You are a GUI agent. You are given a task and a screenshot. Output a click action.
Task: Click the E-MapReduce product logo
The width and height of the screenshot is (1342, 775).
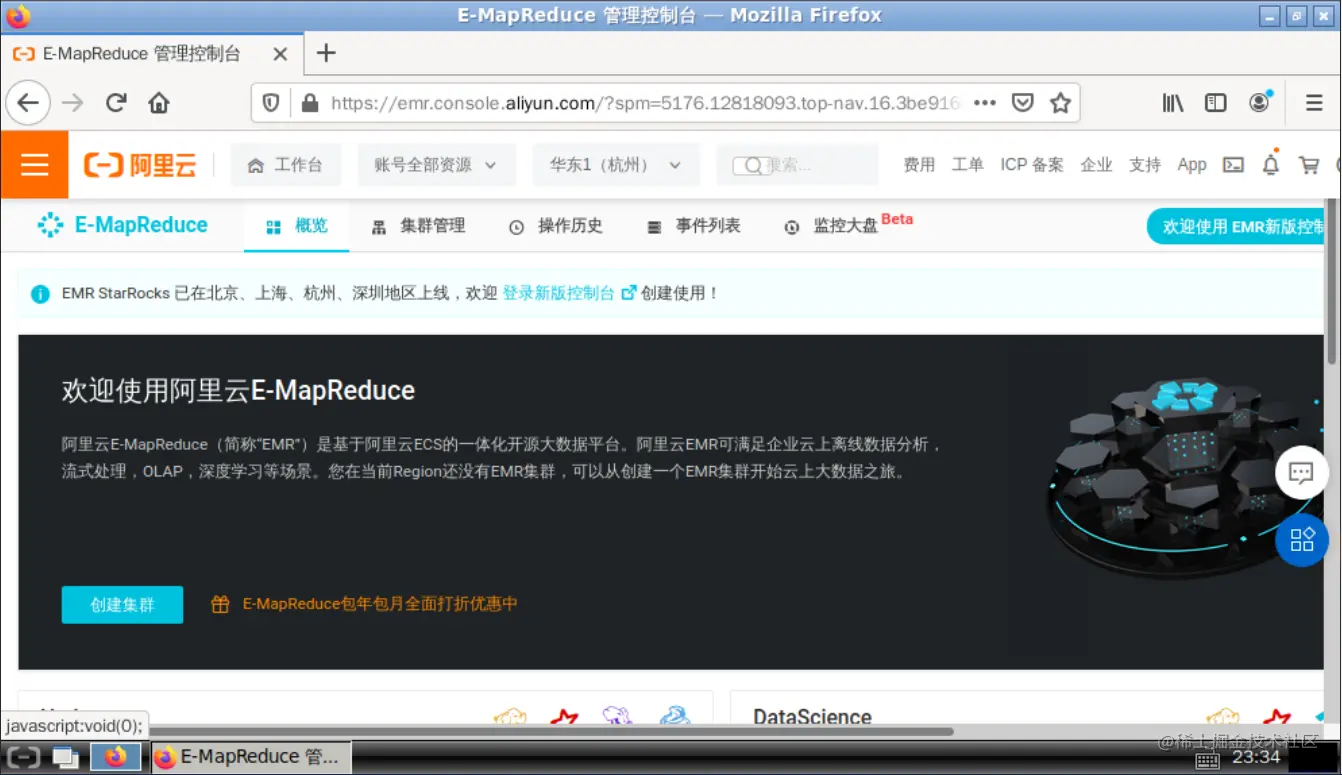[122, 225]
